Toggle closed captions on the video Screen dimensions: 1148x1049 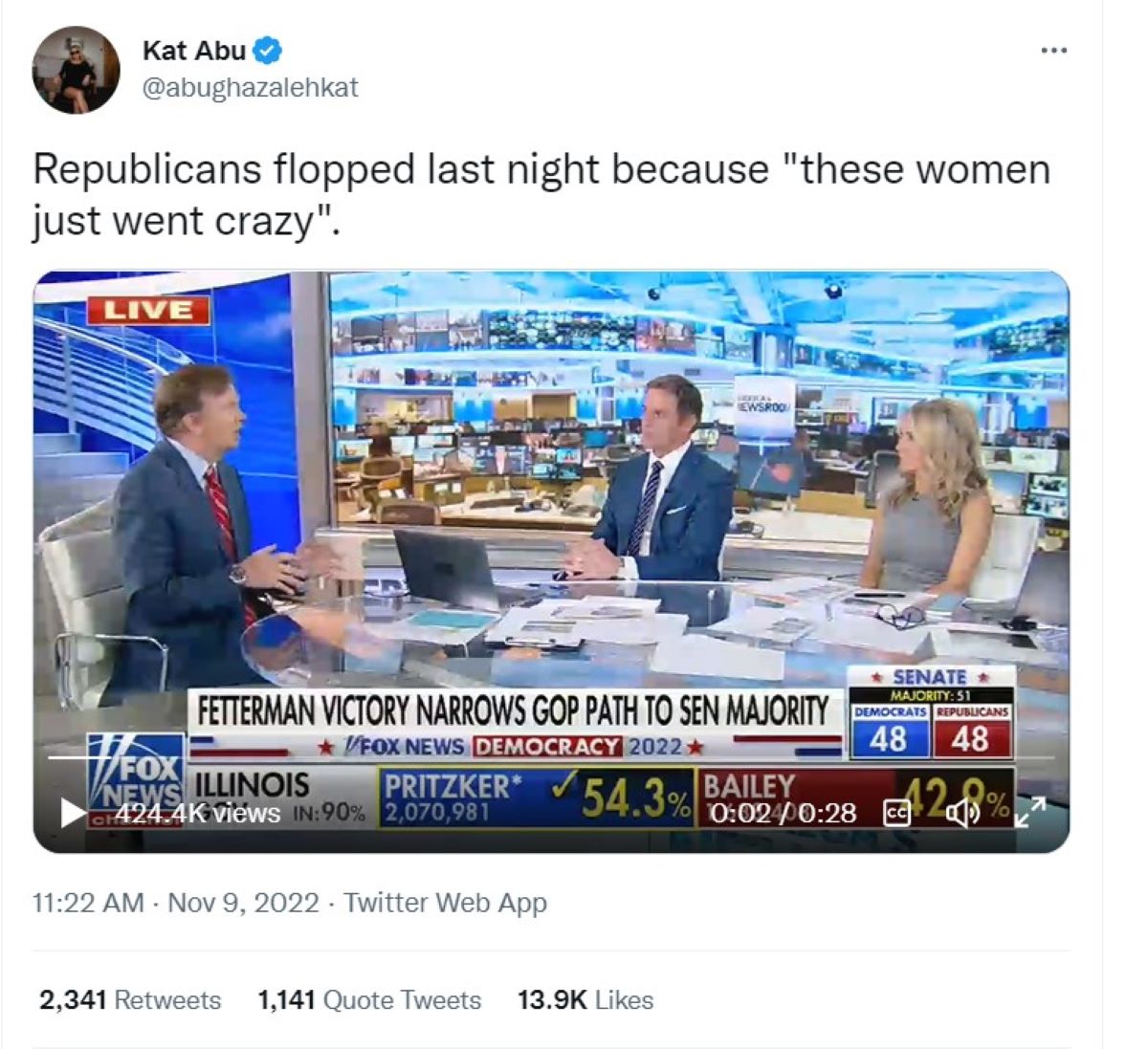(x=896, y=813)
